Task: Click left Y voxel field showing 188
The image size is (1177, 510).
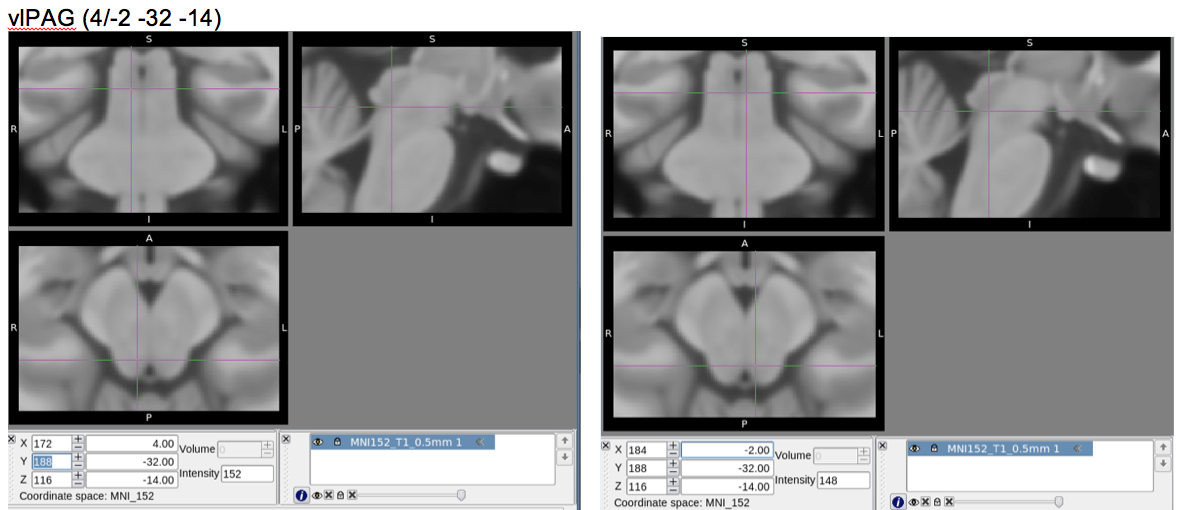Action: 50,461
